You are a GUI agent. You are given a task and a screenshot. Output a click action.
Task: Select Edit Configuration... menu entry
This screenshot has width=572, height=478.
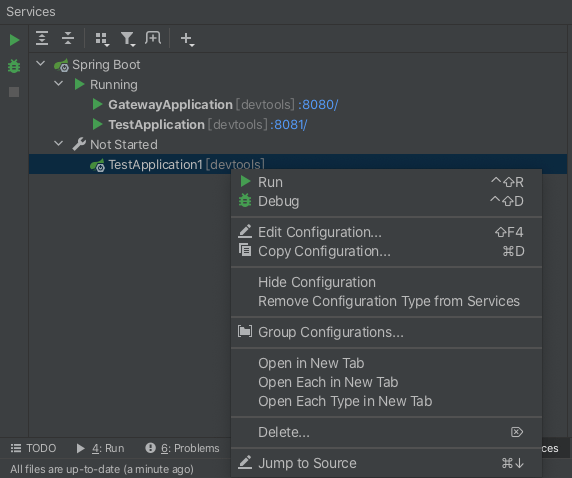pyautogui.click(x=386, y=232)
